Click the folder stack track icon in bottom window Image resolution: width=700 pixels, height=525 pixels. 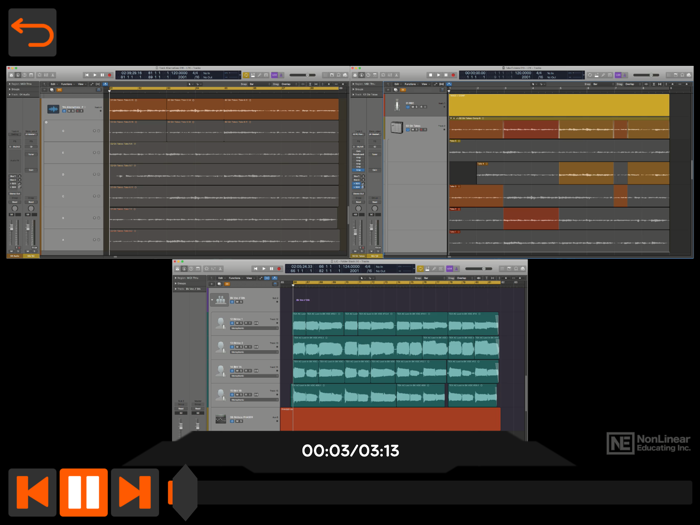coord(220,300)
